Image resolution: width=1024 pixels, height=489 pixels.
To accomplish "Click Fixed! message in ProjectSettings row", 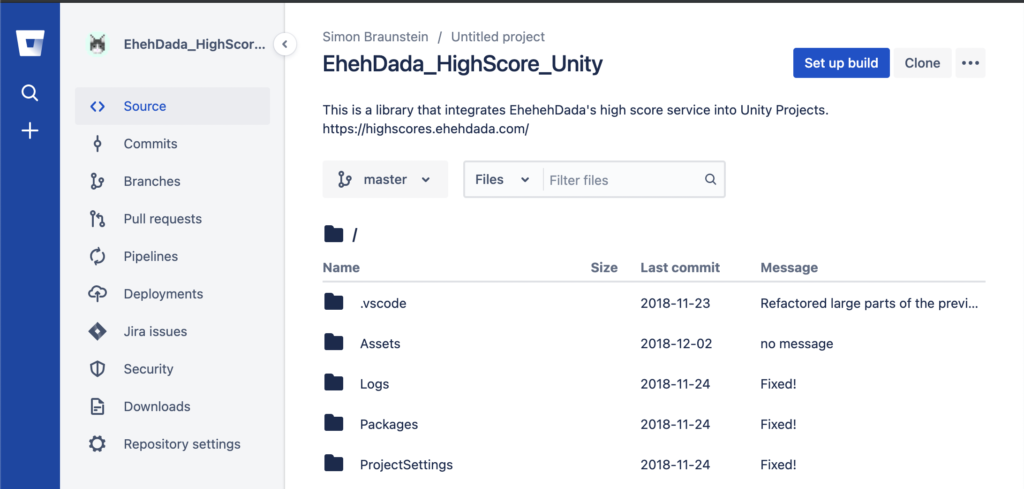I will 778,465.
